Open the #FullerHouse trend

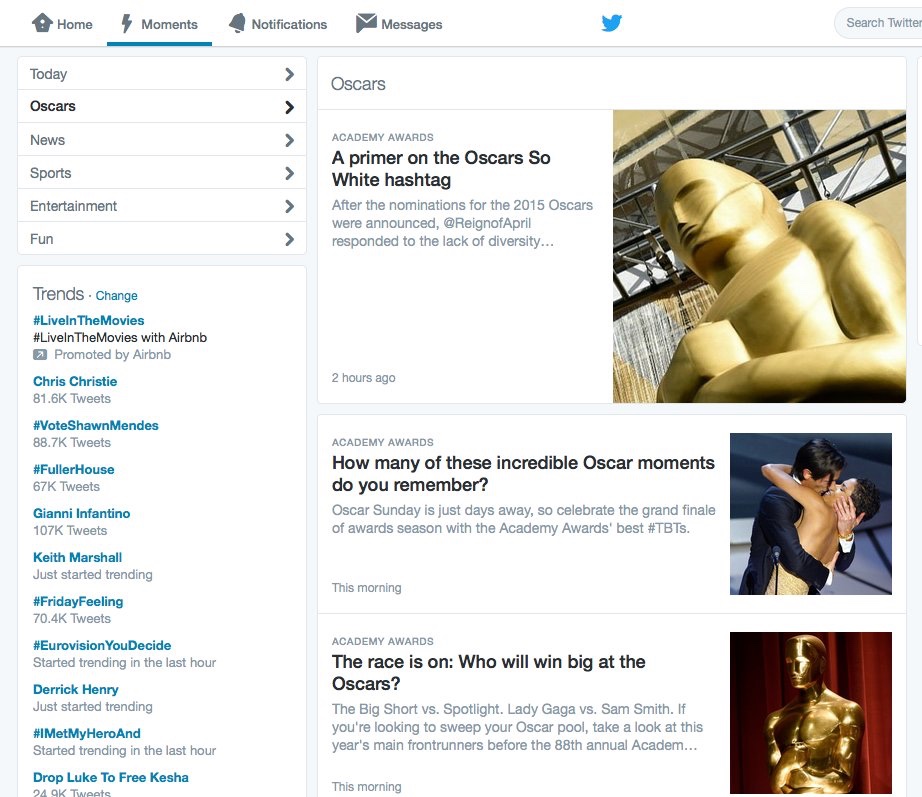click(x=74, y=469)
